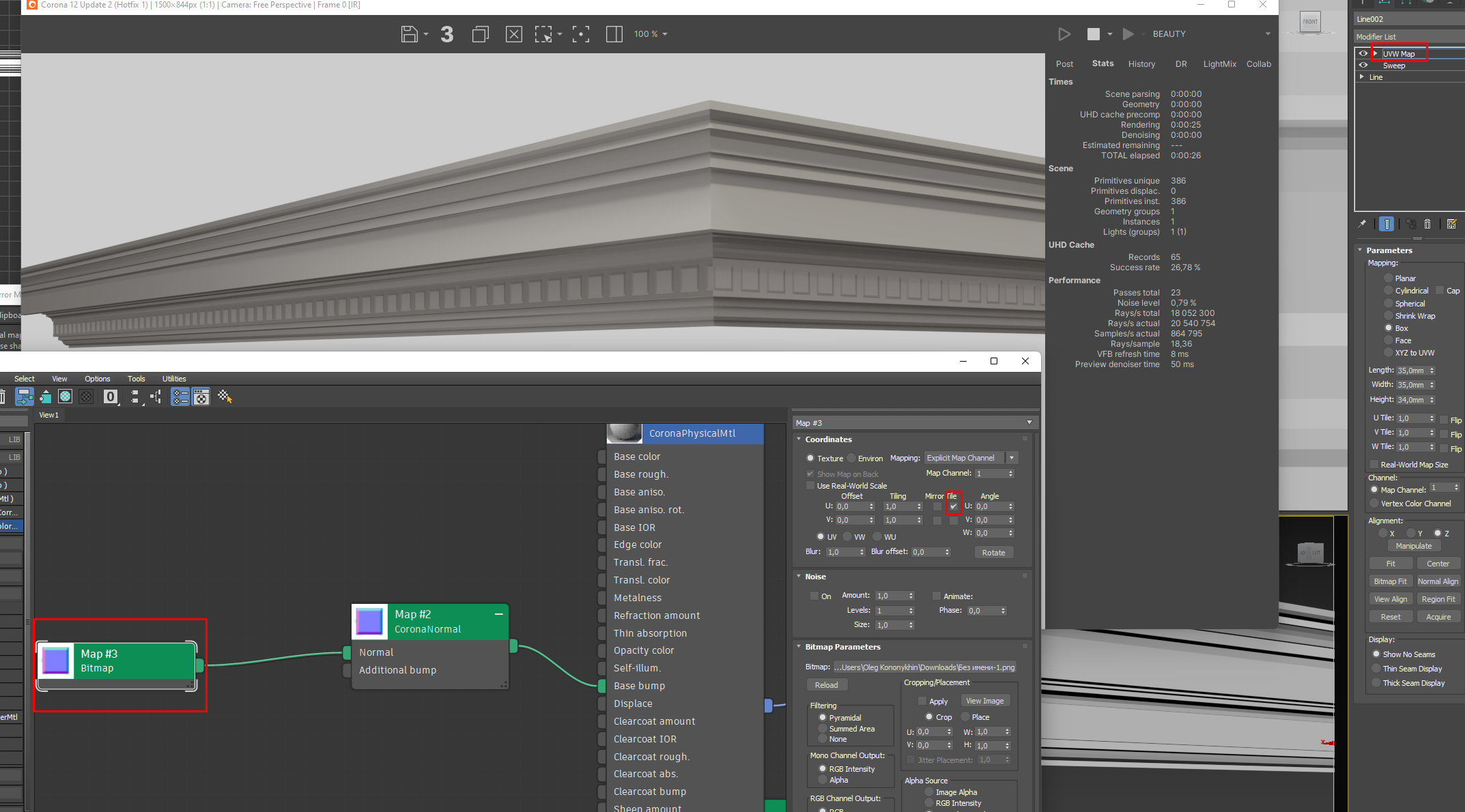The height and width of the screenshot is (812, 1465).
Task: Open the 100 % zoom dropdown
Action: (650, 34)
